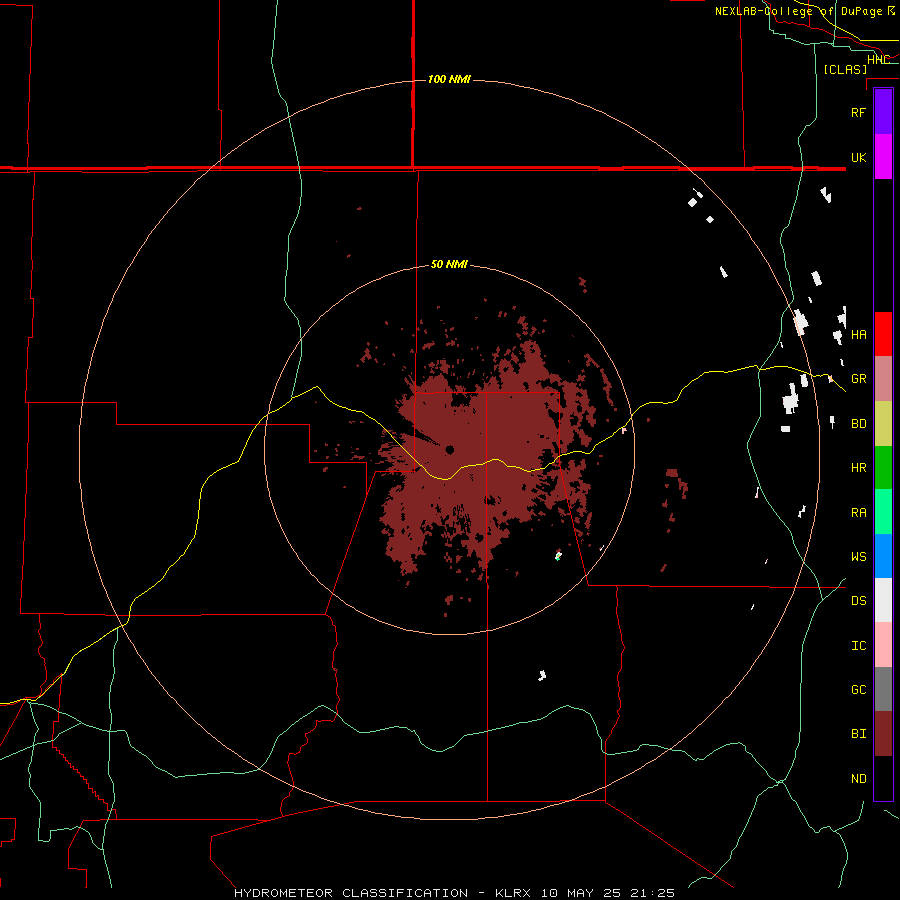The height and width of the screenshot is (900, 900).
Task: Select the GR pink-brown legend swatch
Action: (x=883, y=379)
